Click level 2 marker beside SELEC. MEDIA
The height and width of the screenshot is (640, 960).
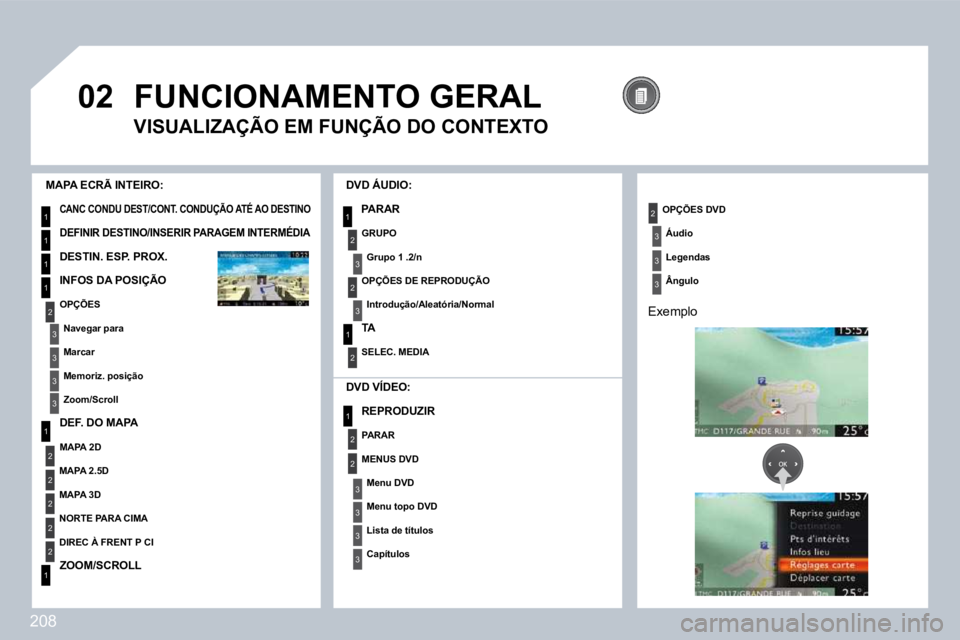(x=352, y=357)
